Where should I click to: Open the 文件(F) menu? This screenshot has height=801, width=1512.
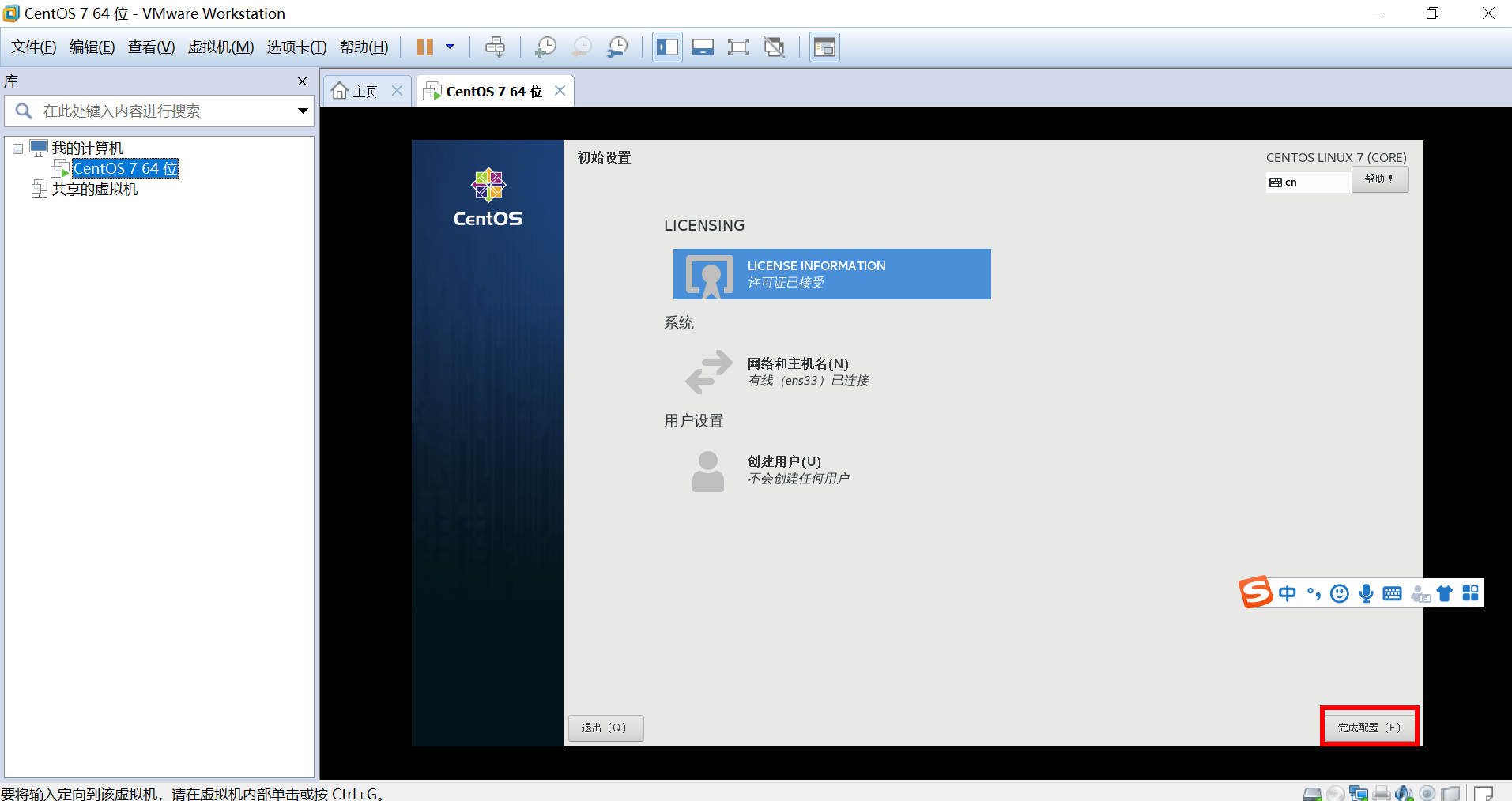[x=34, y=47]
